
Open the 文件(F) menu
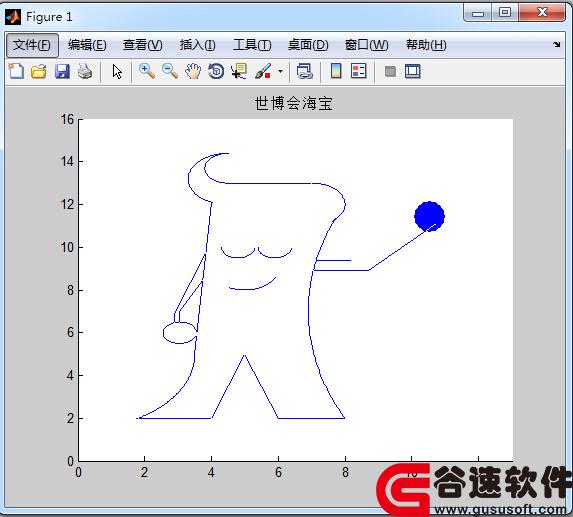(x=32, y=45)
